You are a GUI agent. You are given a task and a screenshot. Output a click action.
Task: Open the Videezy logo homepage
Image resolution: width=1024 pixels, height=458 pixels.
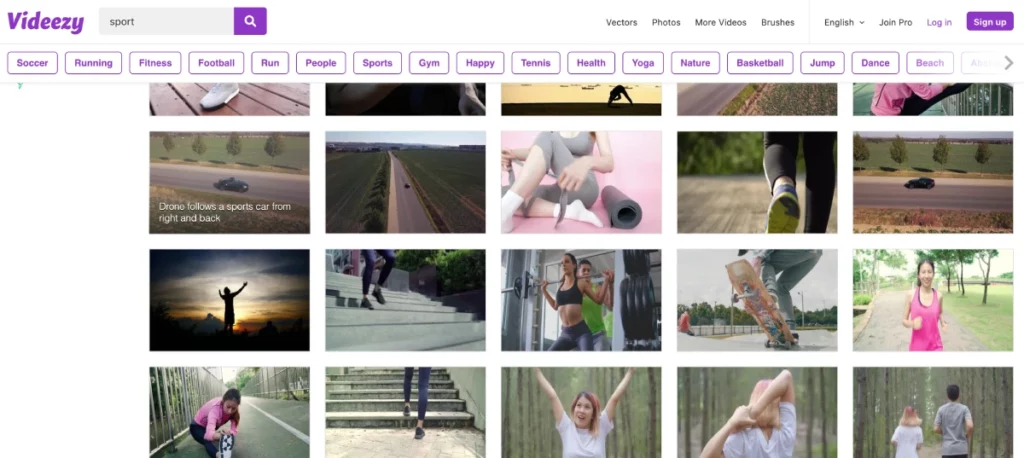click(46, 22)
